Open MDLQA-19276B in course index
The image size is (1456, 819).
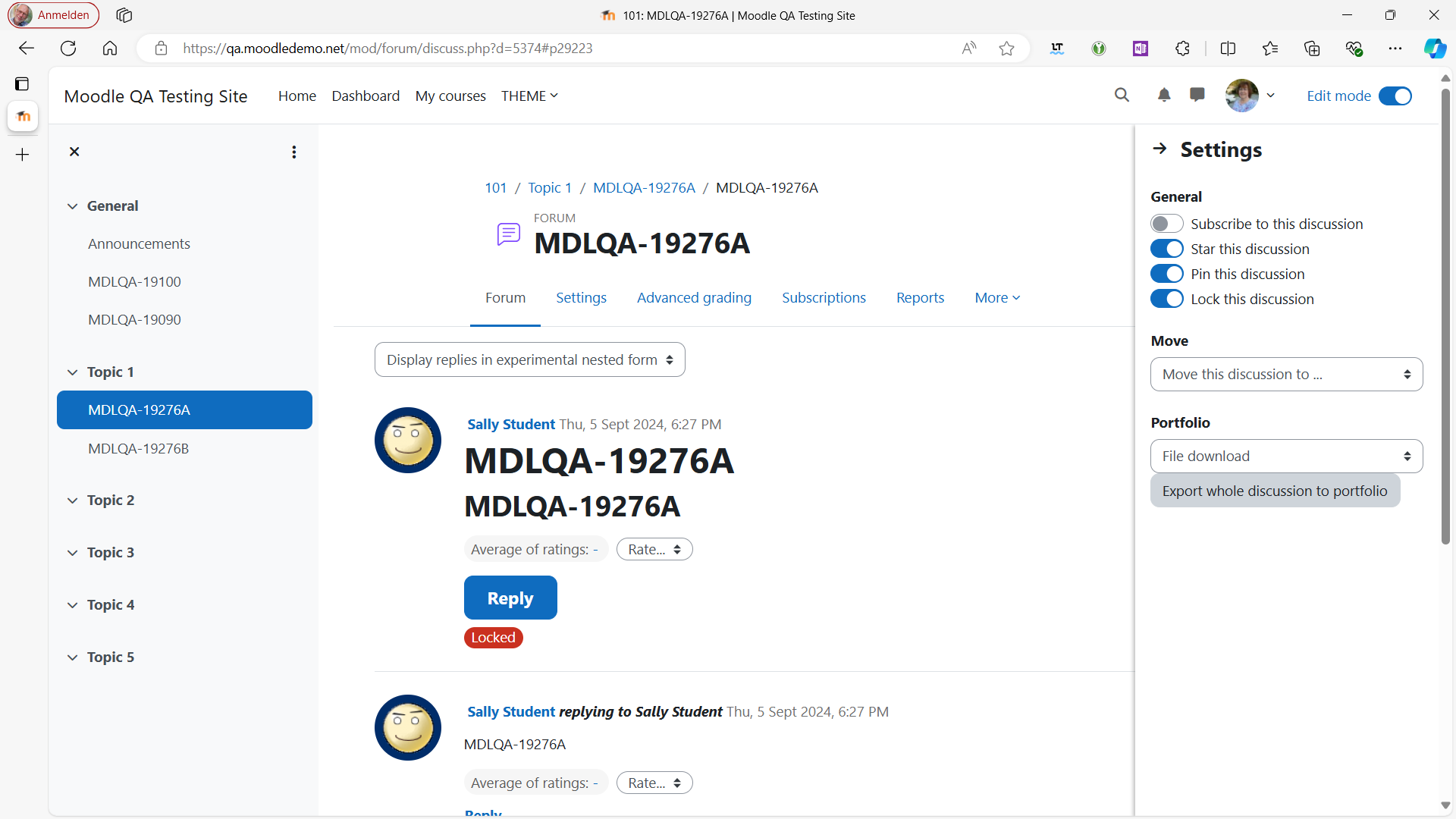click(138, 448)
